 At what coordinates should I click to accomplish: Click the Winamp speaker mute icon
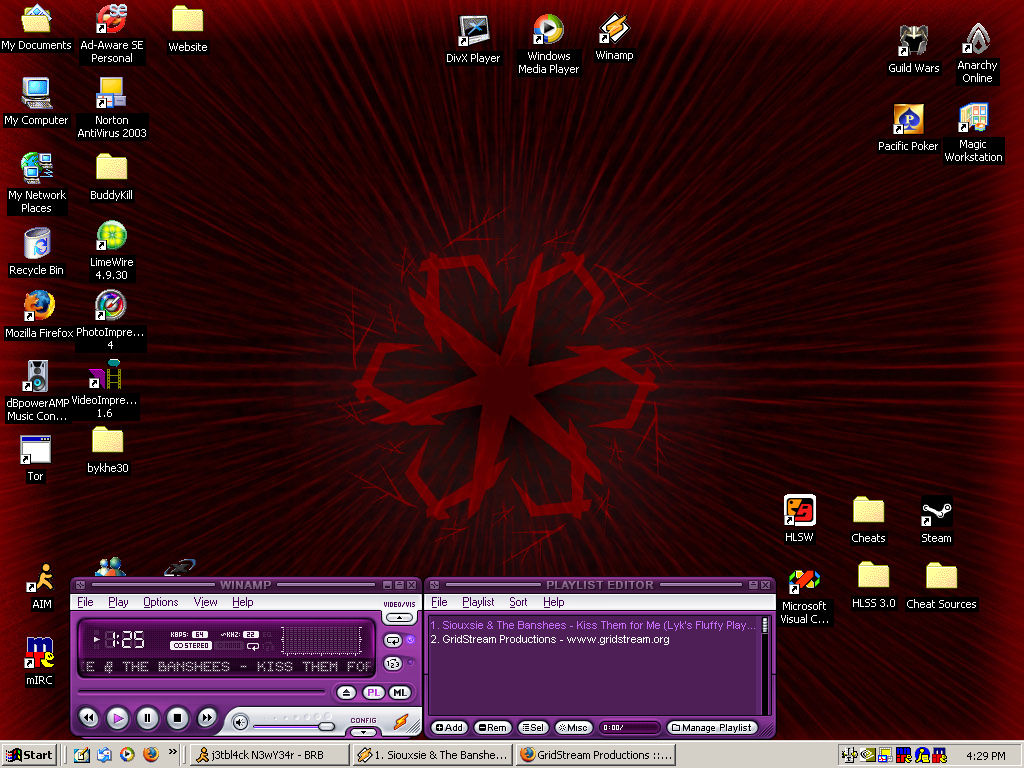tap(240, 721)
